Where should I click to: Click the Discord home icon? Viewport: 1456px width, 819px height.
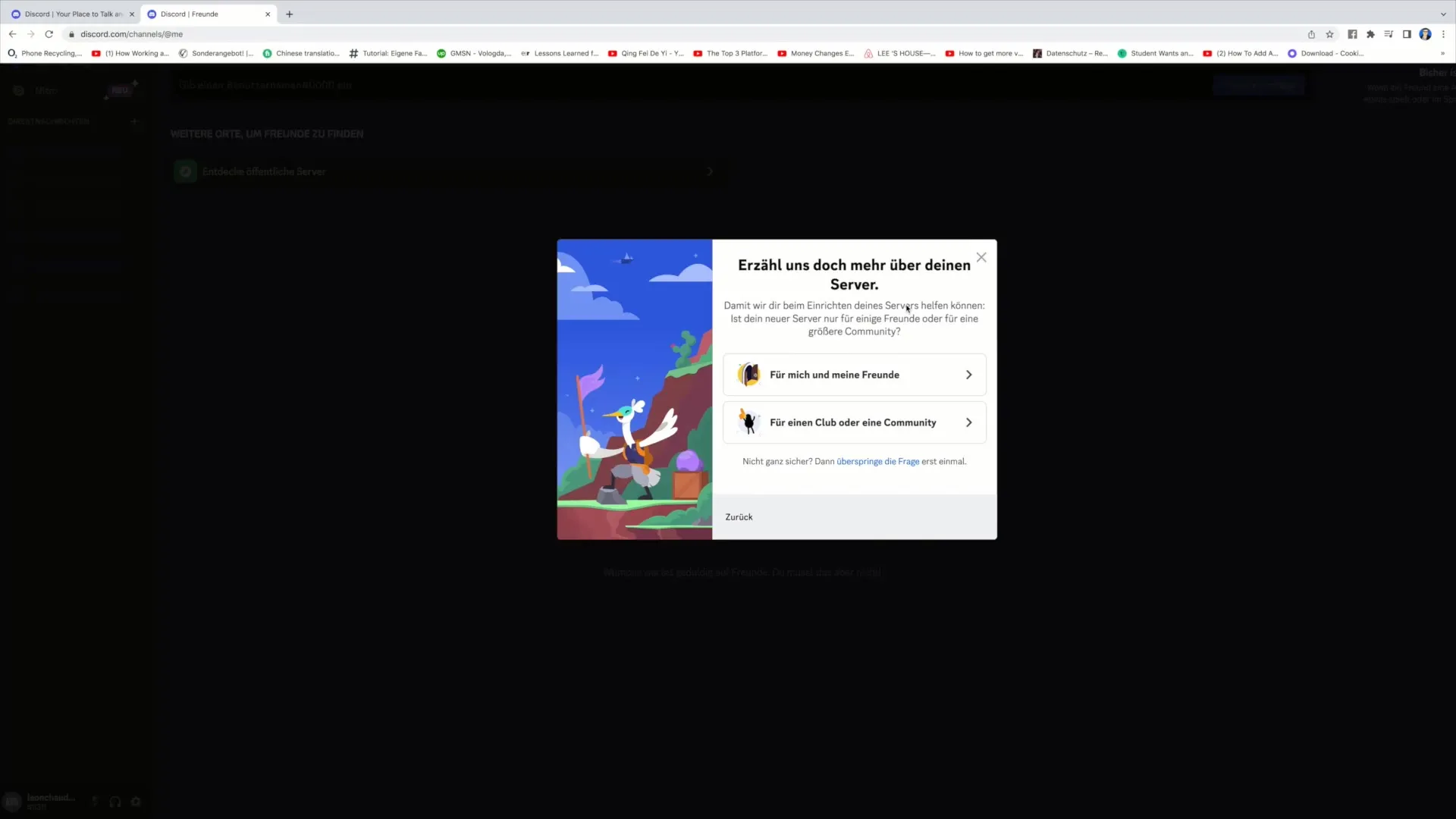click(x=19, y=90)
